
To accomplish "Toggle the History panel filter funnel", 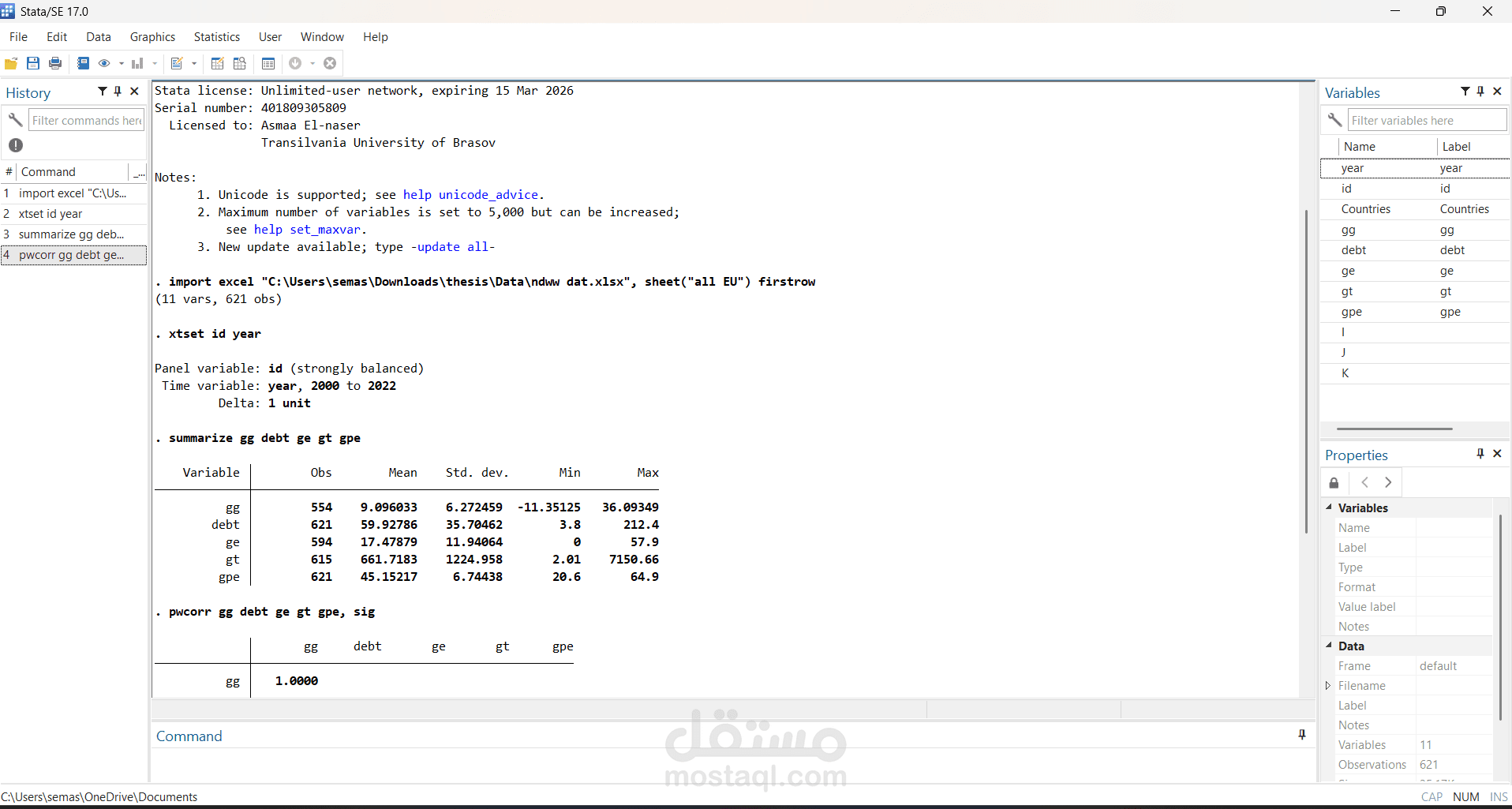I will tap(103, 92).
